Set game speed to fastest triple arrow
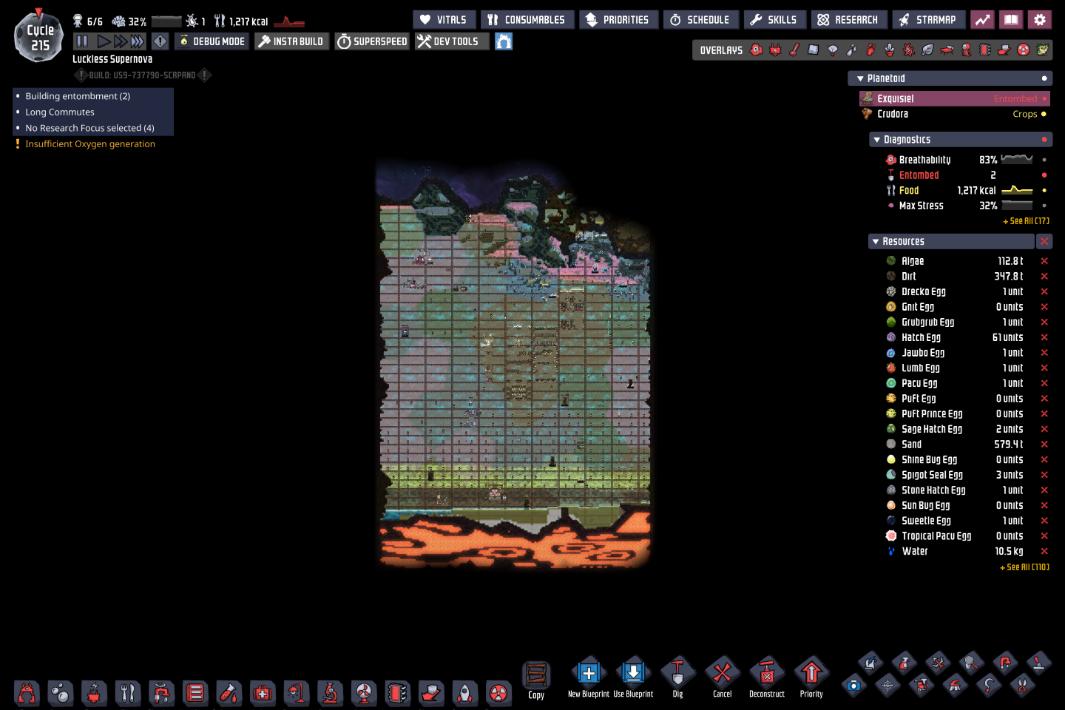1065x710 pixels. pos(138,41)
